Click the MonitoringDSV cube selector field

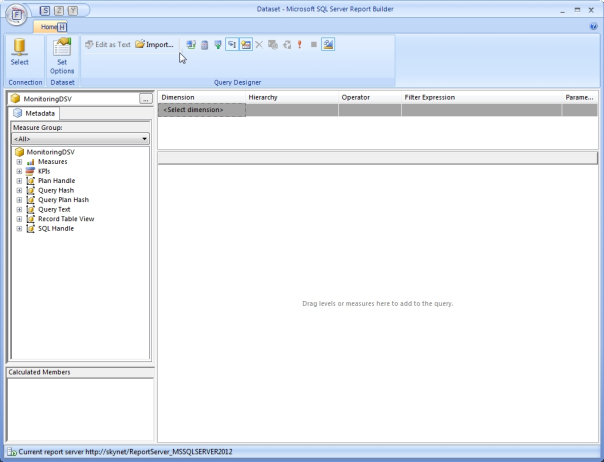tap(73, 99)
